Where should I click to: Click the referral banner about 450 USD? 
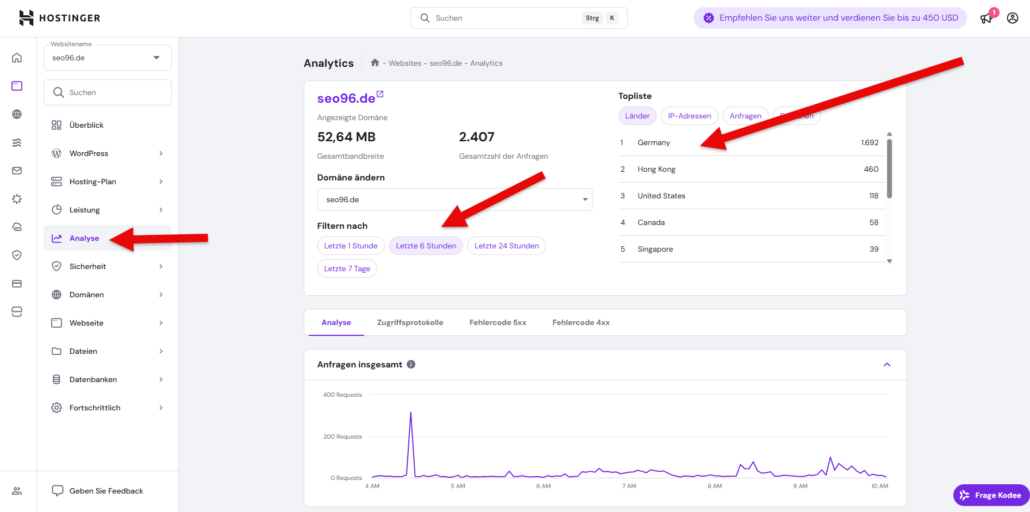pos(830,18)
